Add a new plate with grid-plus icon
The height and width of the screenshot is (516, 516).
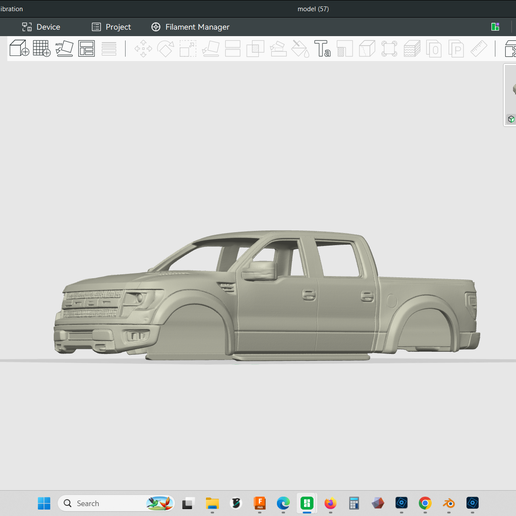(x=42, y=48)
